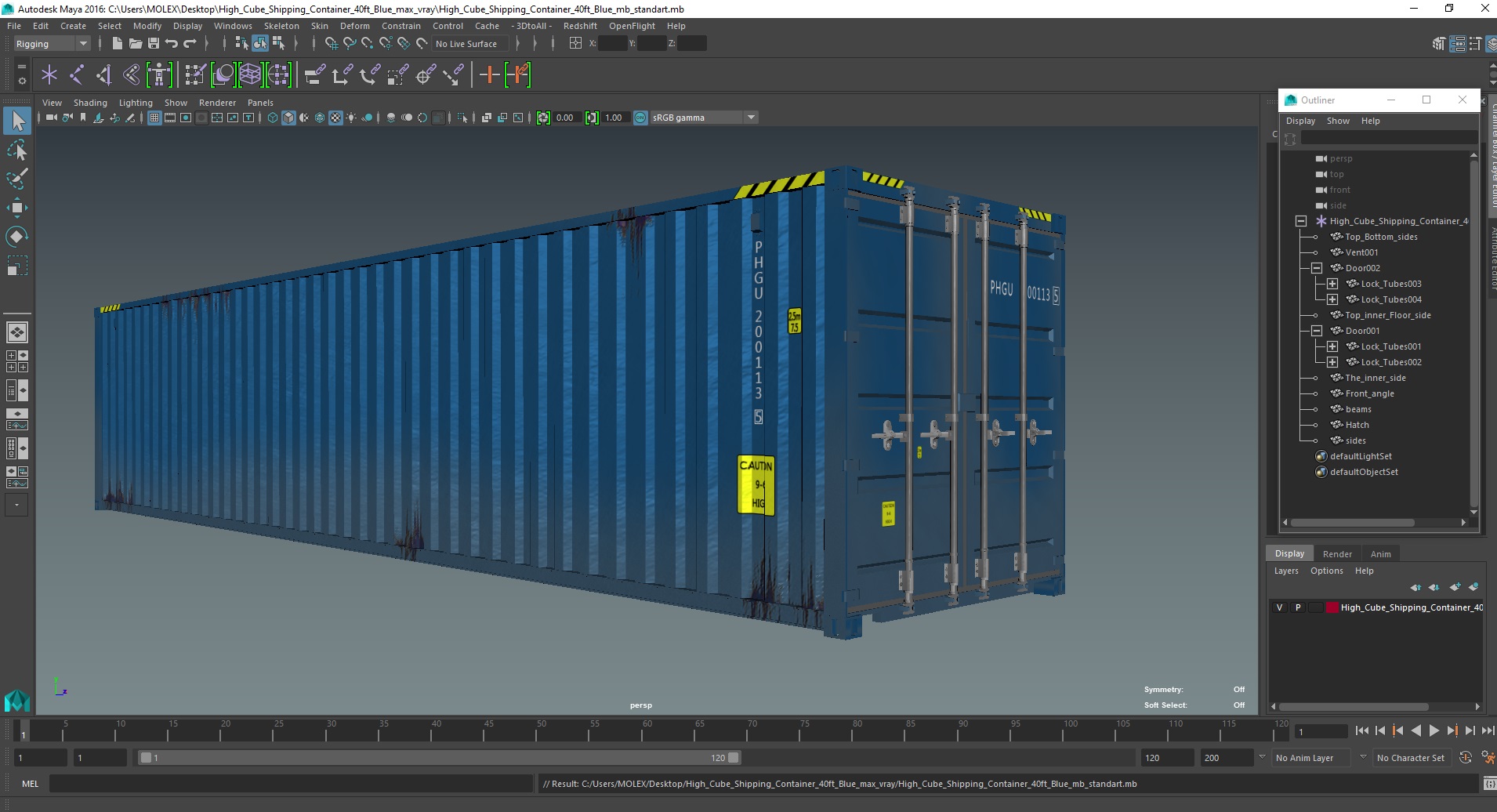The image size is (1497, 812).
Task: Choose the Paint Selection tool
Action: point(17,179)
